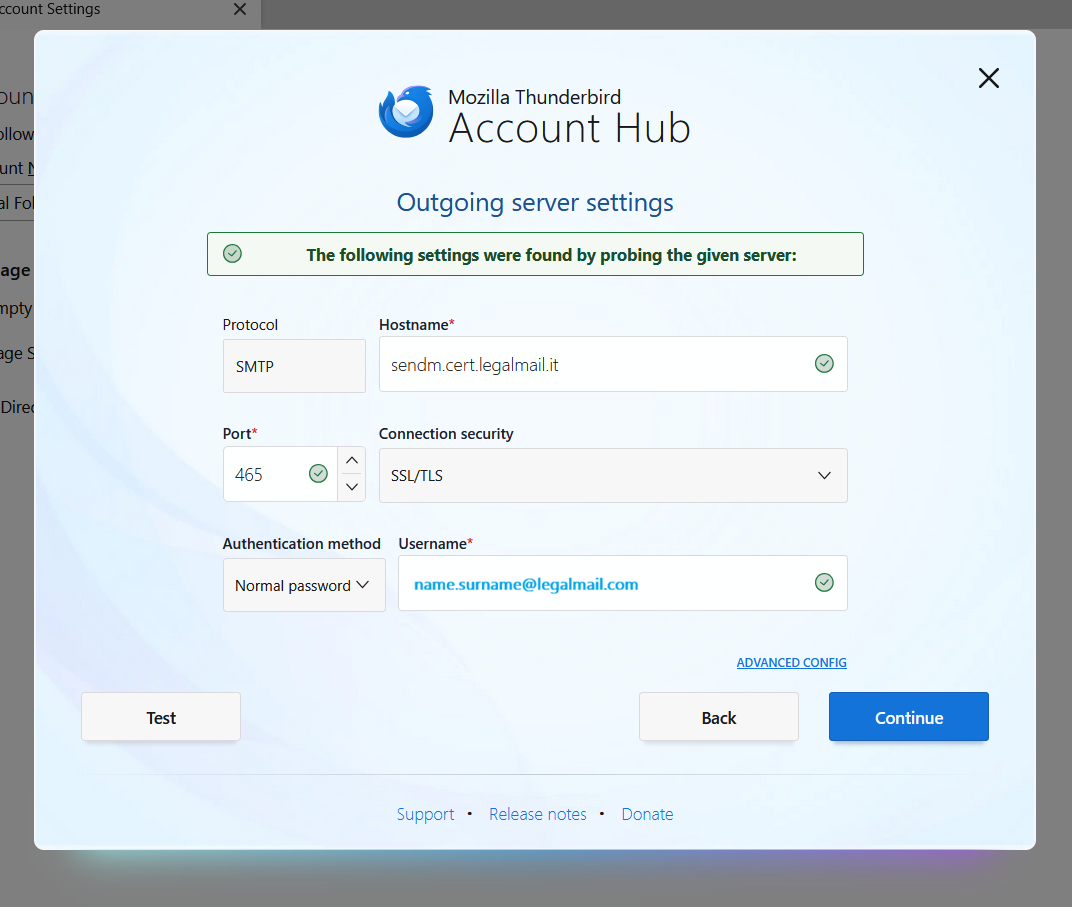The height and width of the screenshot is (907, 1072).
Task: Click the blue Continue button
Action: coord(908,717)
